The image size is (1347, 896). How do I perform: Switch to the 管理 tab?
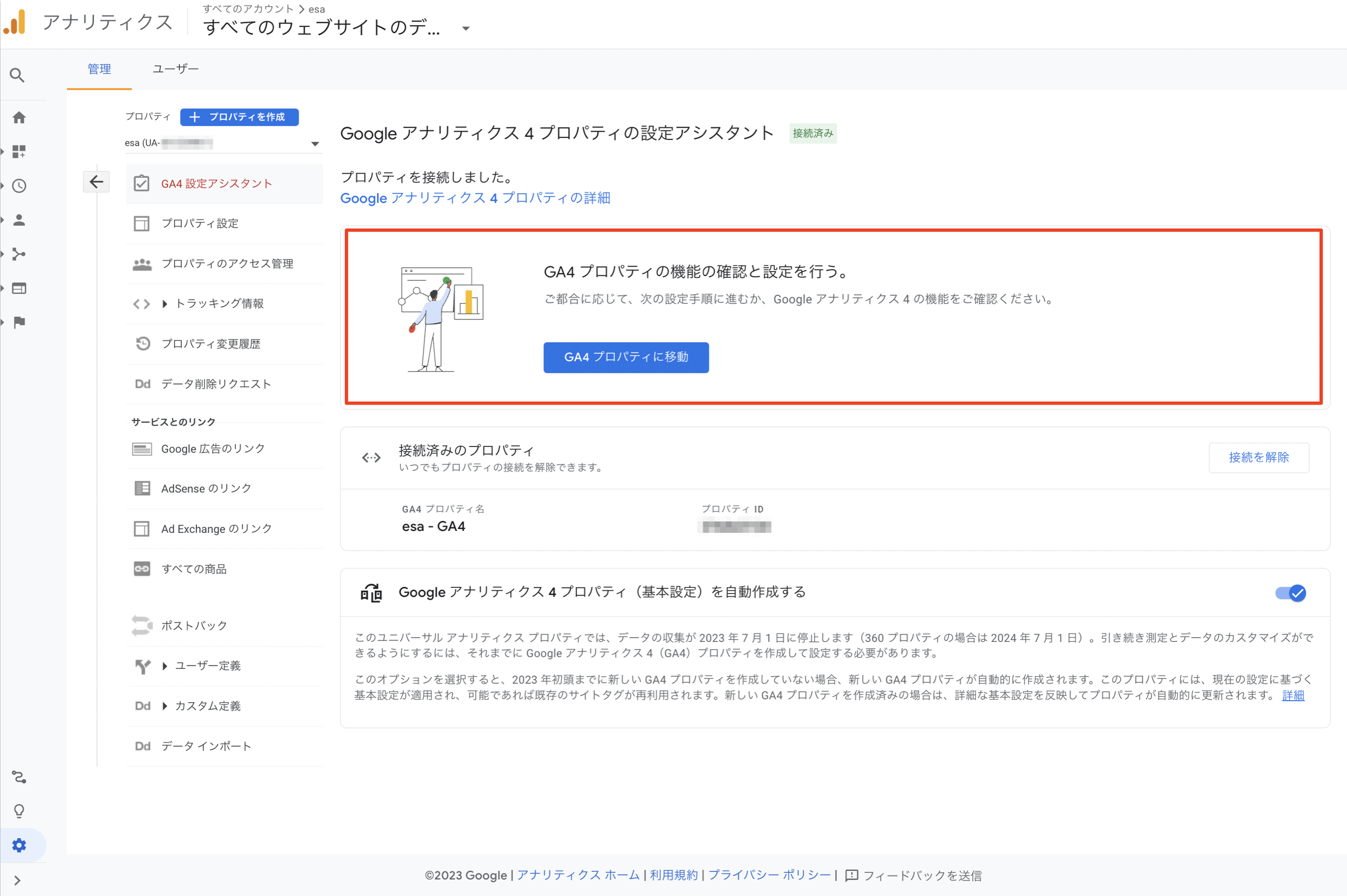99,69
